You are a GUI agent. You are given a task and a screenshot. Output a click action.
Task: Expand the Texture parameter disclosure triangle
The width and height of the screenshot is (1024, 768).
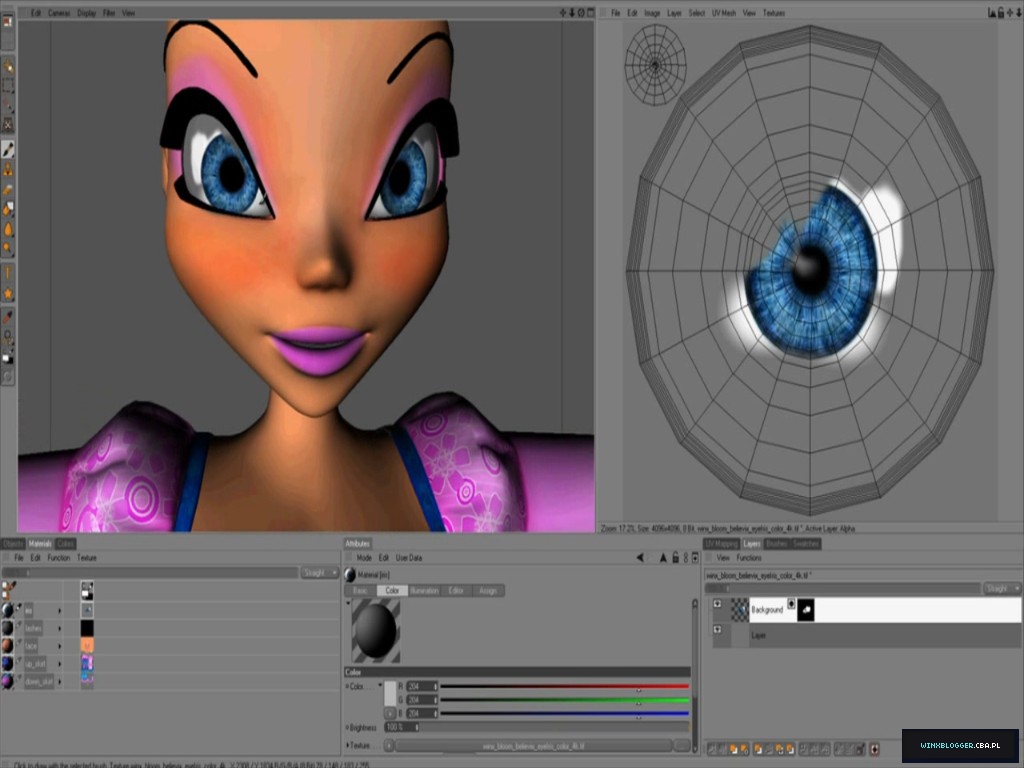pos(347,745)
